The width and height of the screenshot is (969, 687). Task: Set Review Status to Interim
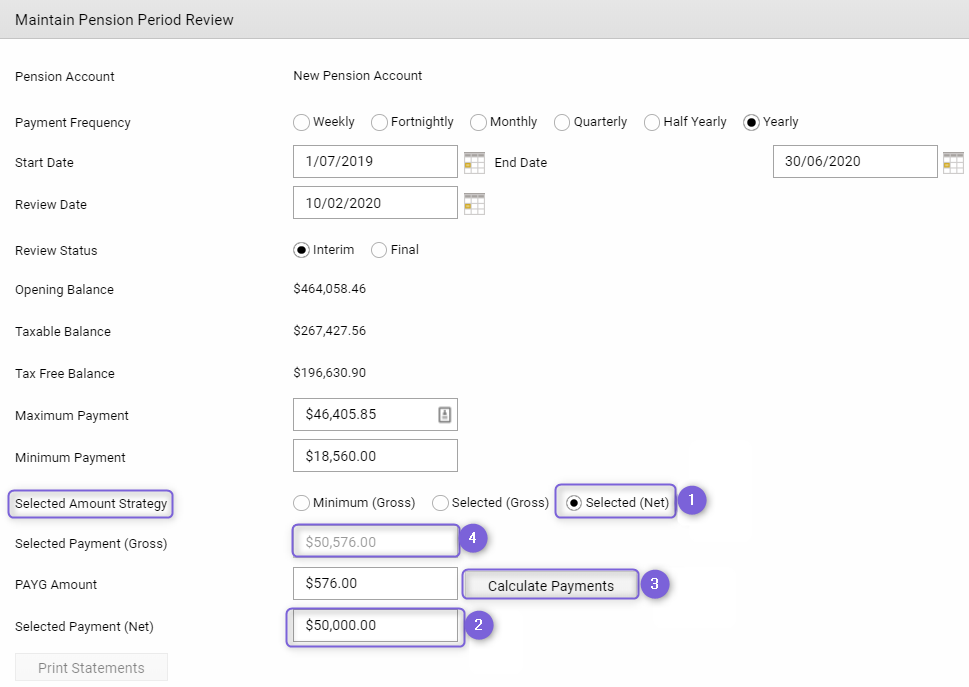pos(301,250)
